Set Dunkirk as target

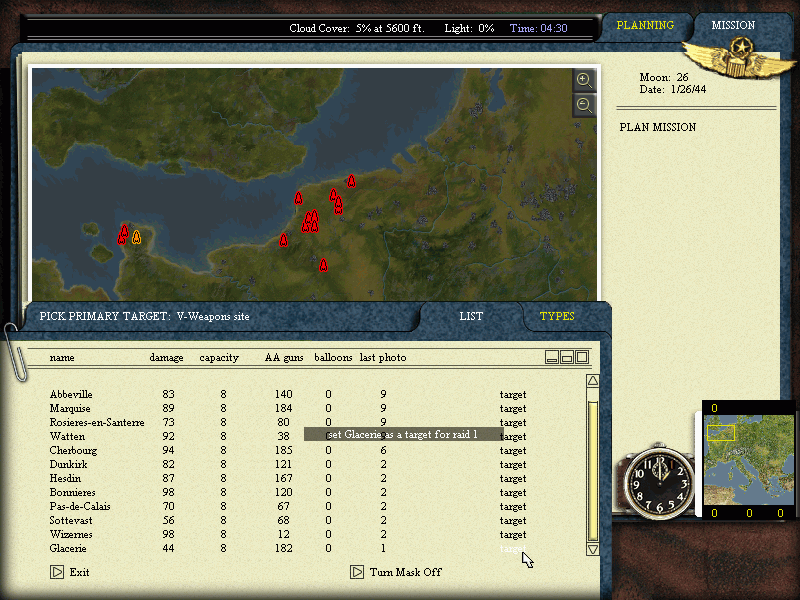513,465
